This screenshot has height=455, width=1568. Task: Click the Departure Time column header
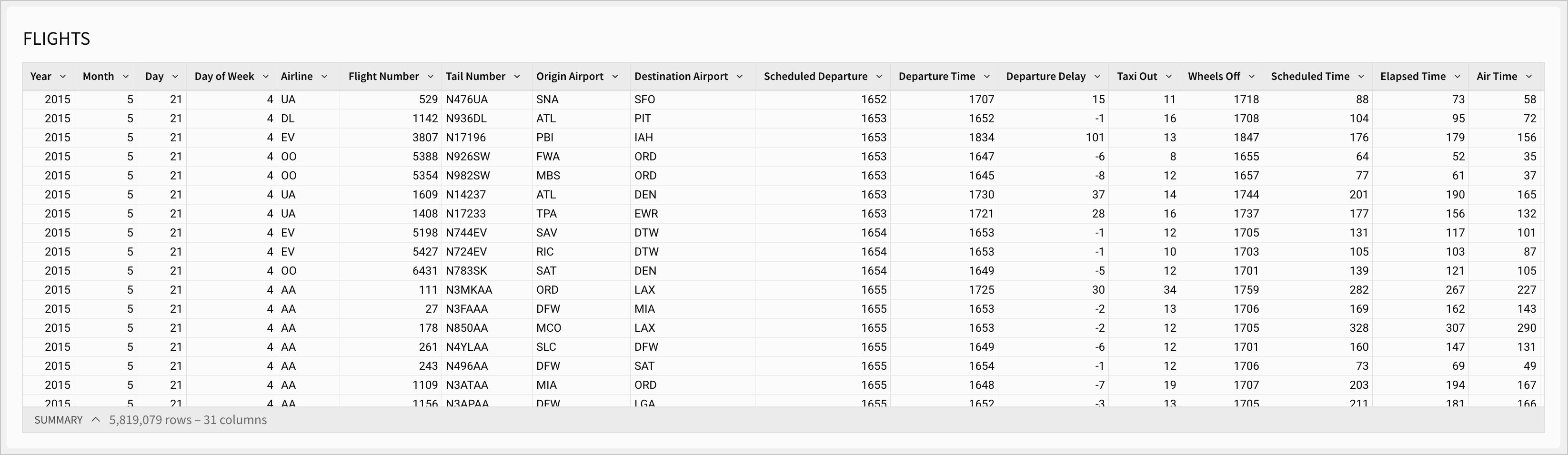(x=936, y=77)
